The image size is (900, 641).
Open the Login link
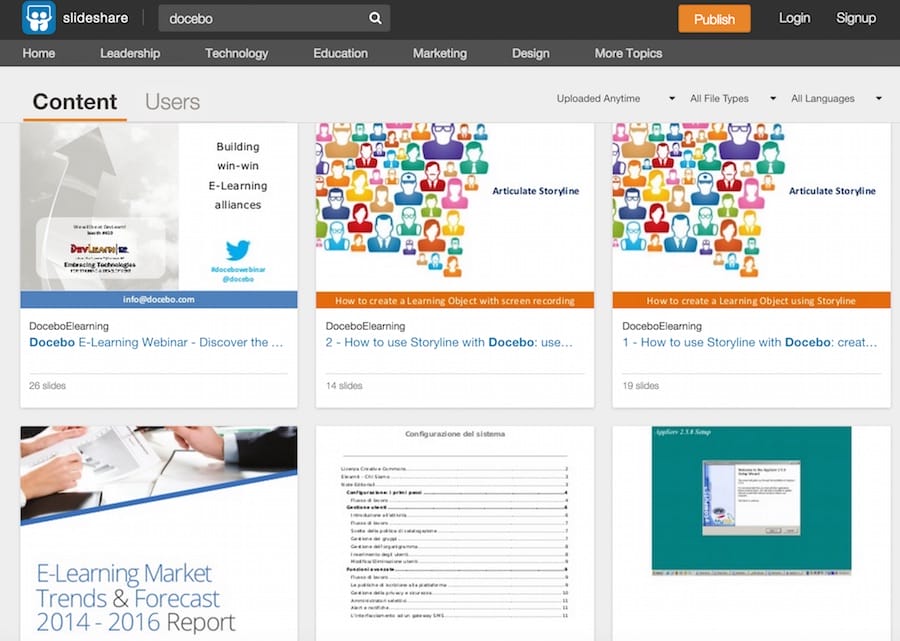coord(794,18)
